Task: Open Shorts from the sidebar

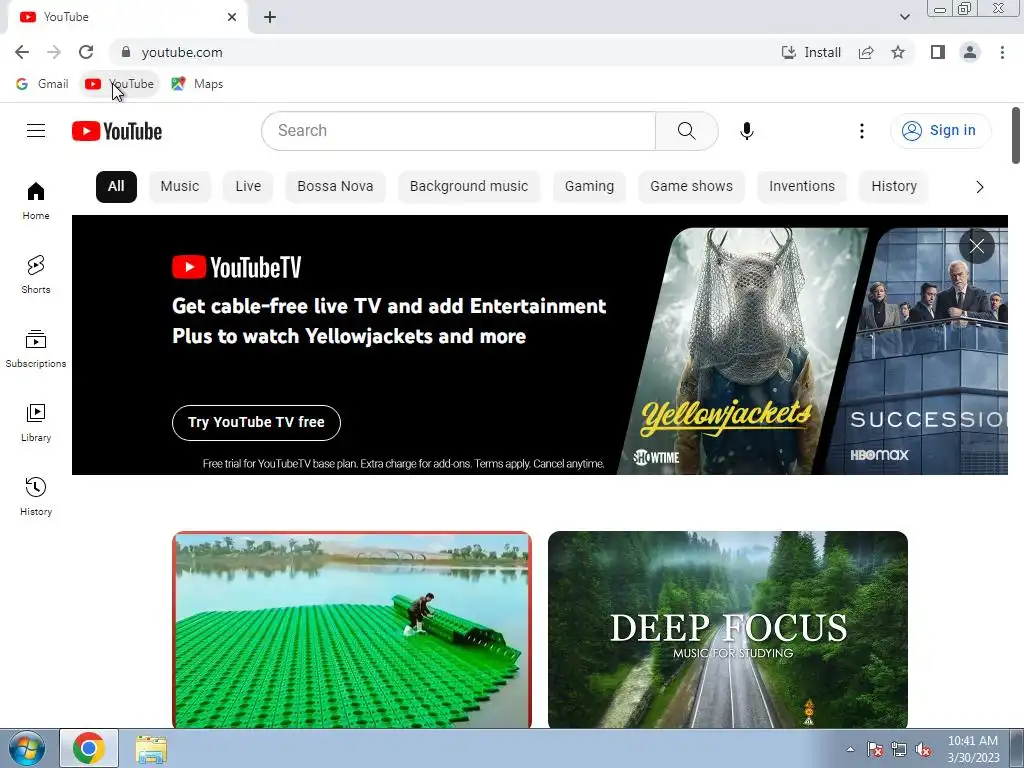Action: pos(36,274)
